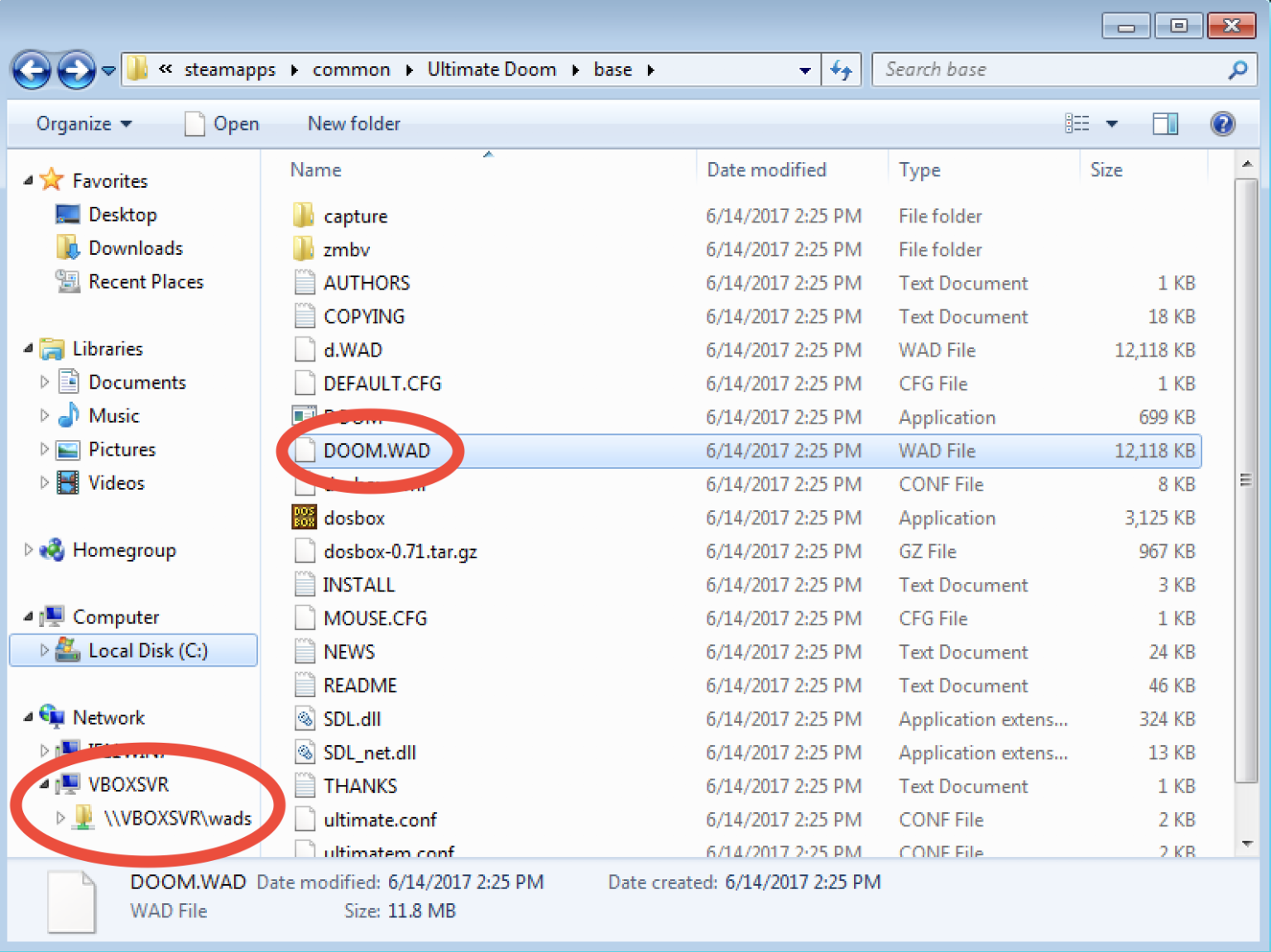
Task: Select the THANKS text document
Action: point(360,786)
